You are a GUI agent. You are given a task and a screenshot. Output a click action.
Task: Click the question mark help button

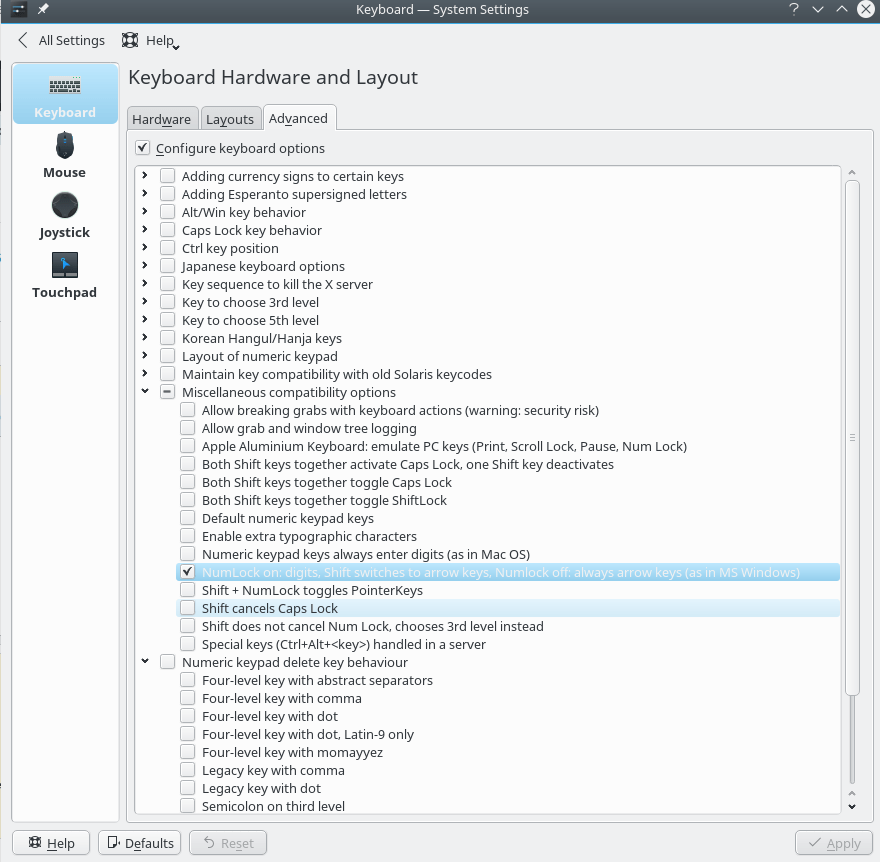click(793, 9)
